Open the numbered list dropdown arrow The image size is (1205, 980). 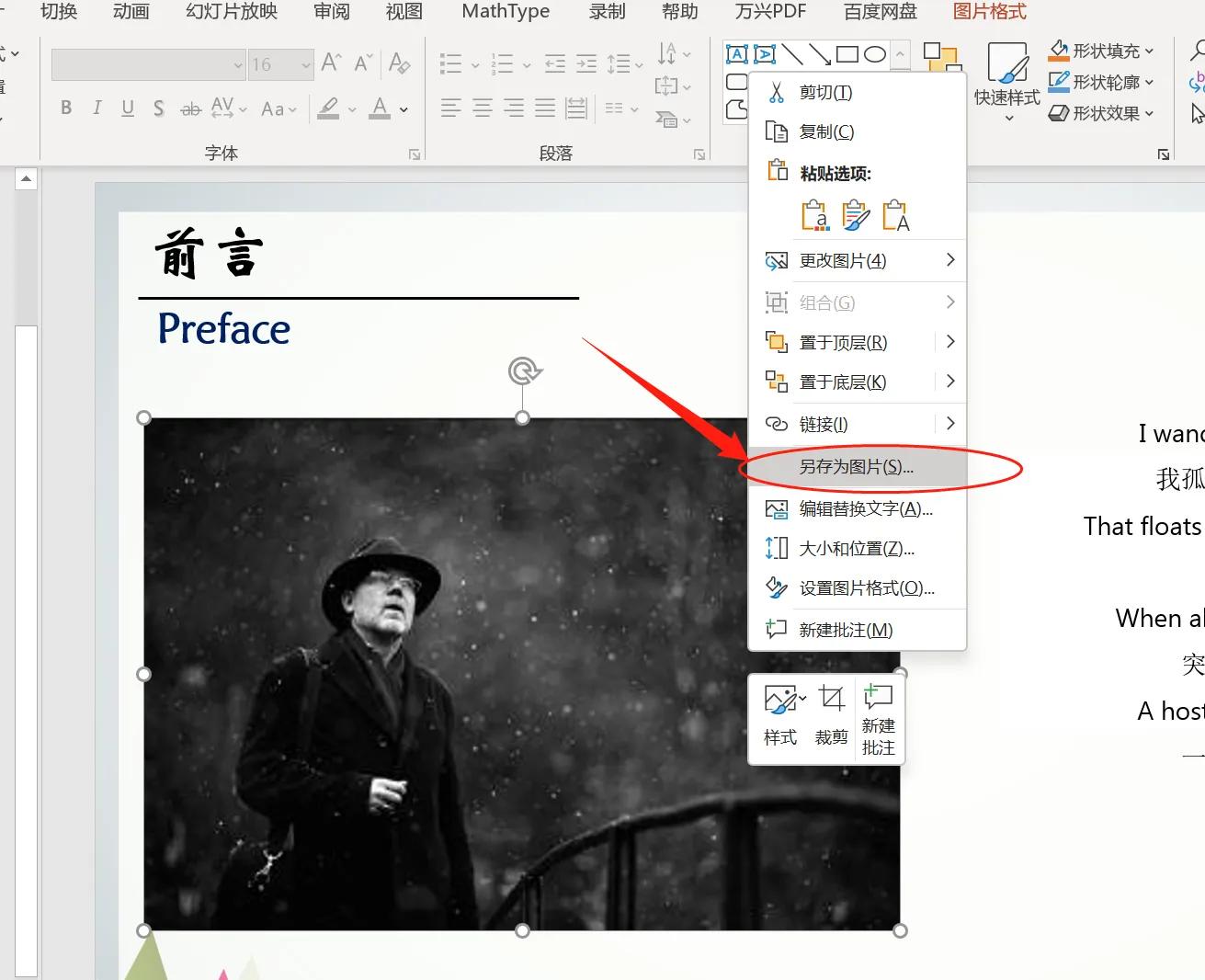click(527, 65)
